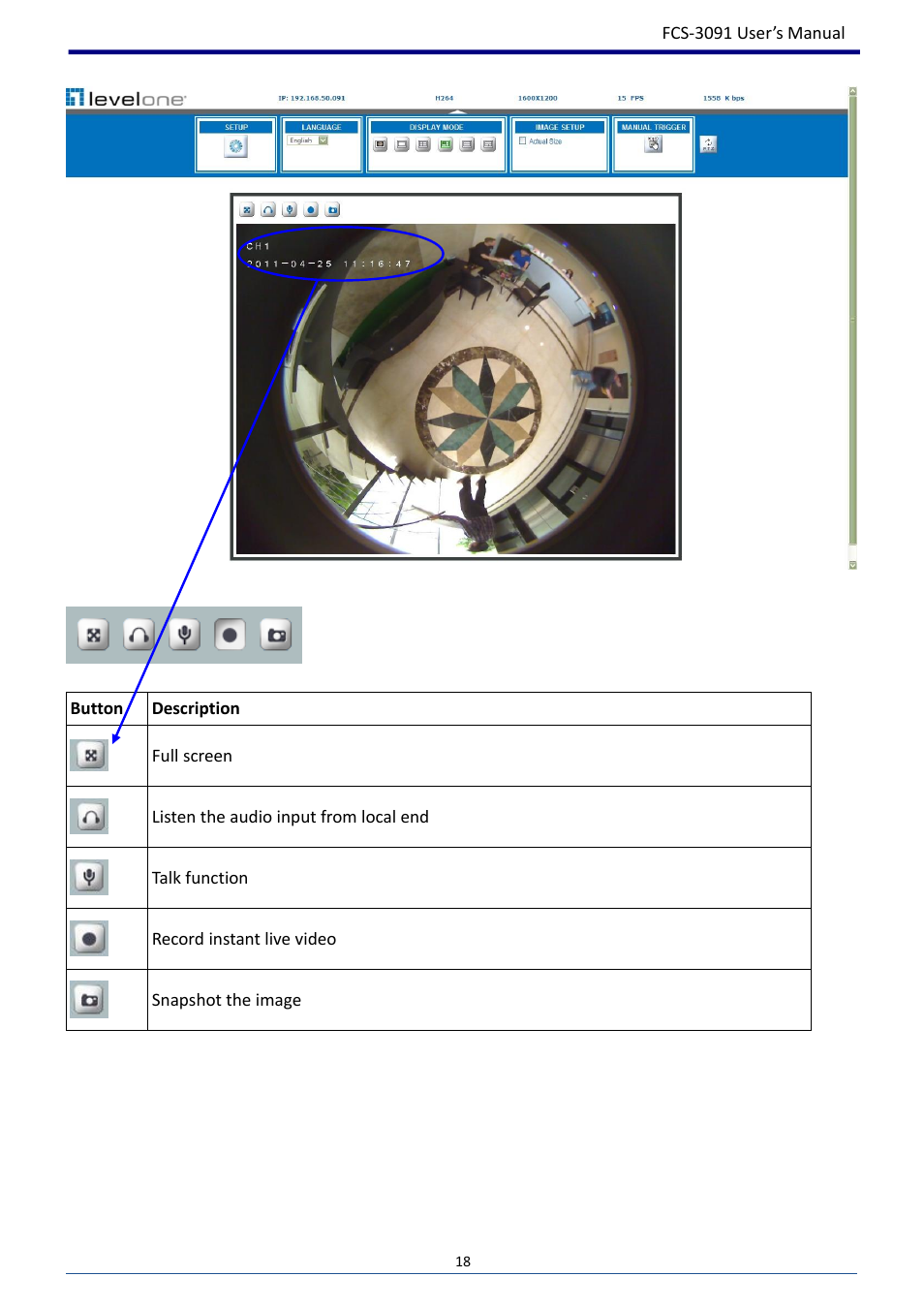Click the MANUAL TRIGGER panel header

654,127
